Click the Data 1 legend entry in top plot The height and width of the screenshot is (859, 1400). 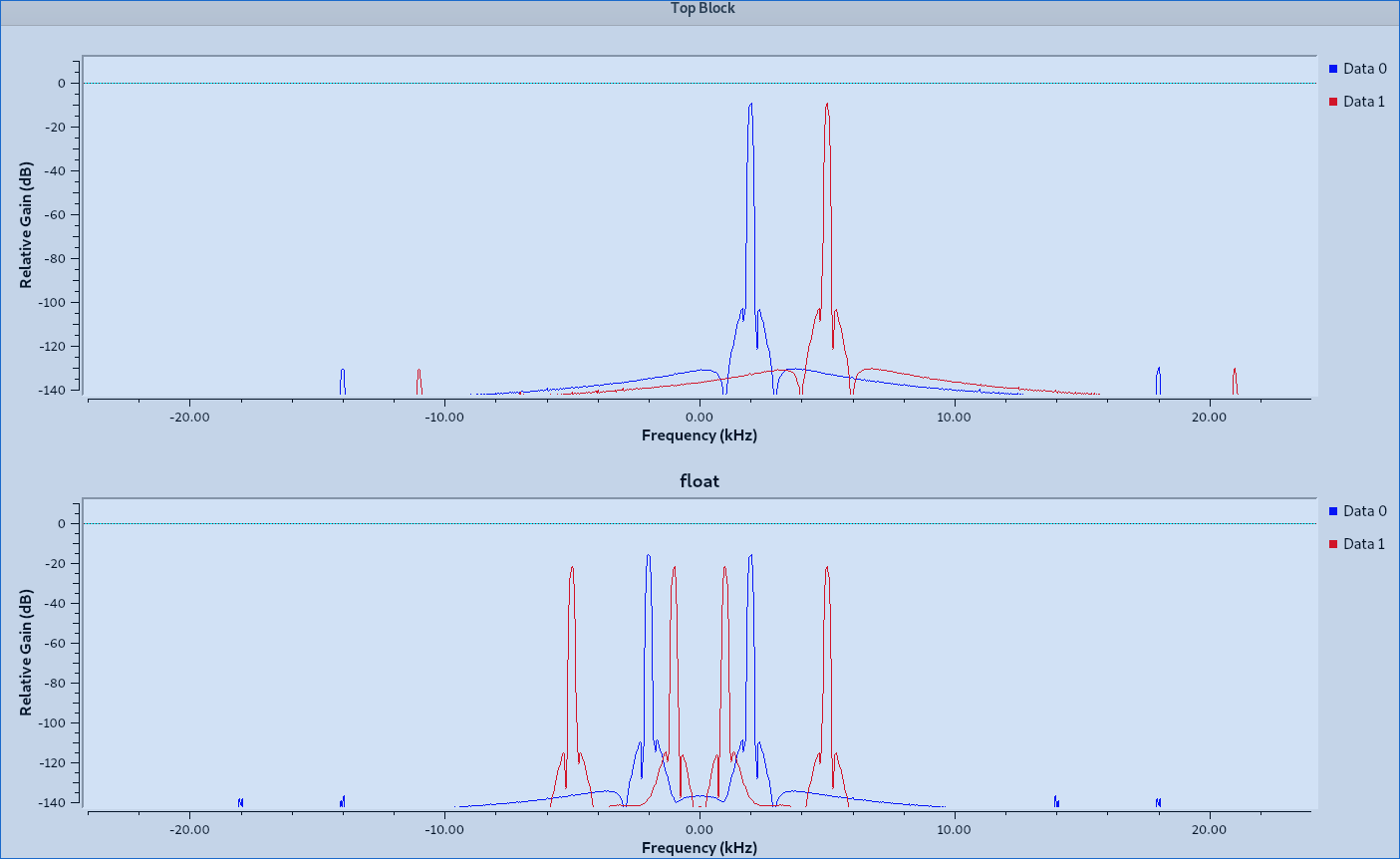coord(1357,102)
